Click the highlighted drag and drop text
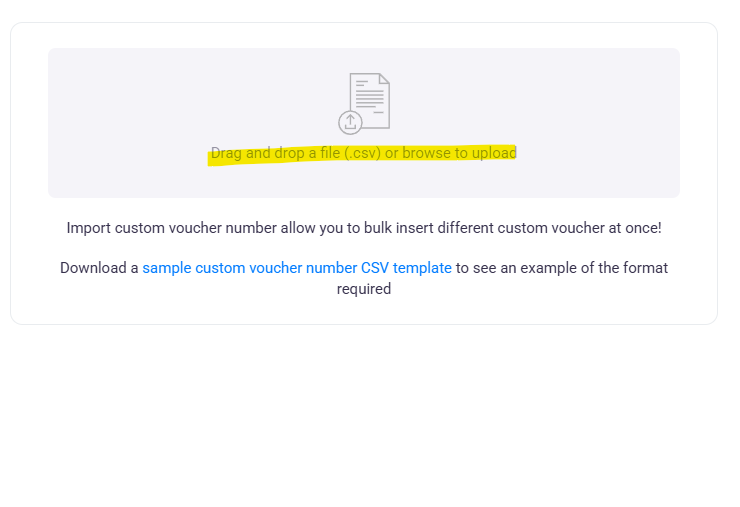Viewport: 740px width, 507px height. pyautogui.click(x=363, y=153)
